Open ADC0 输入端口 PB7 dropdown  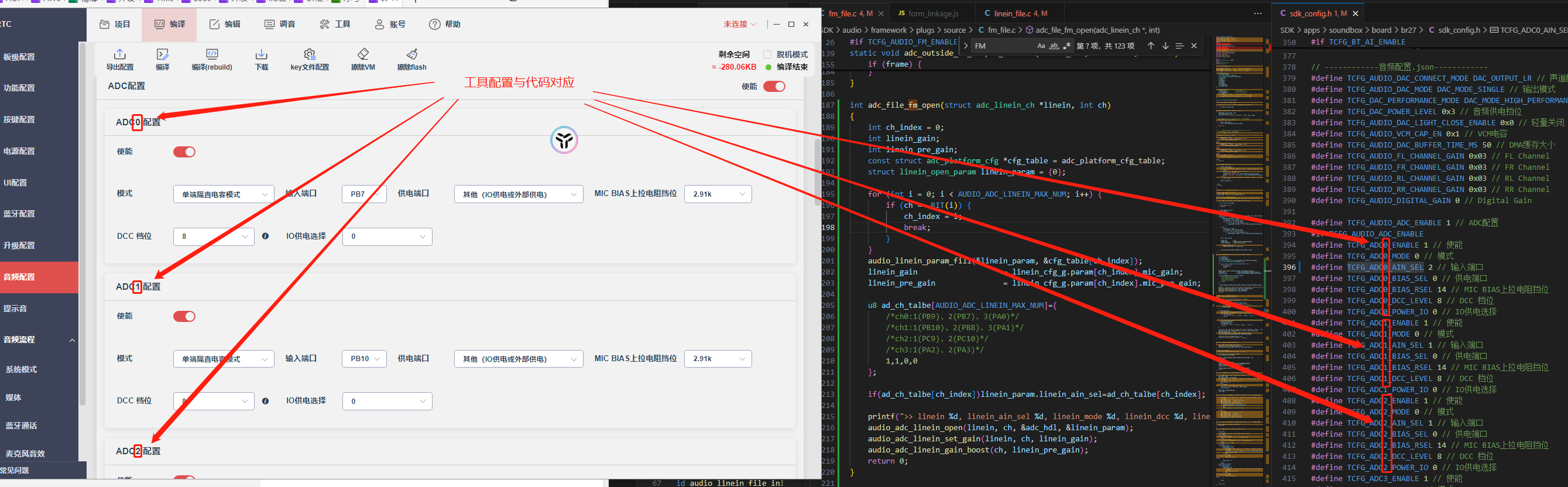(x=364, y=194)
